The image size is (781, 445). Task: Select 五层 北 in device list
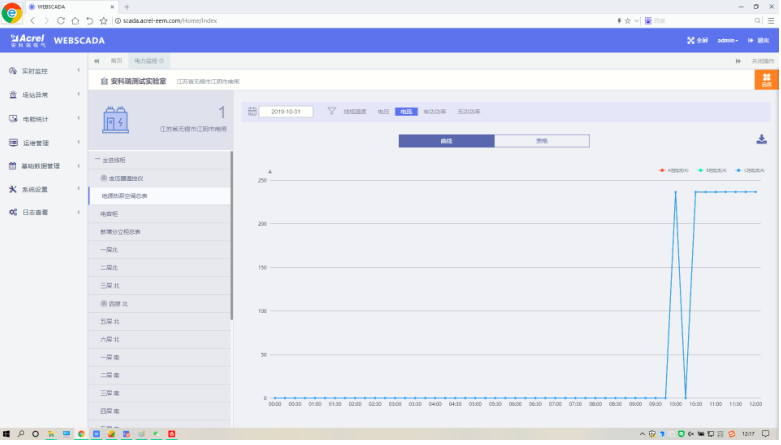(x=111, y=321)
